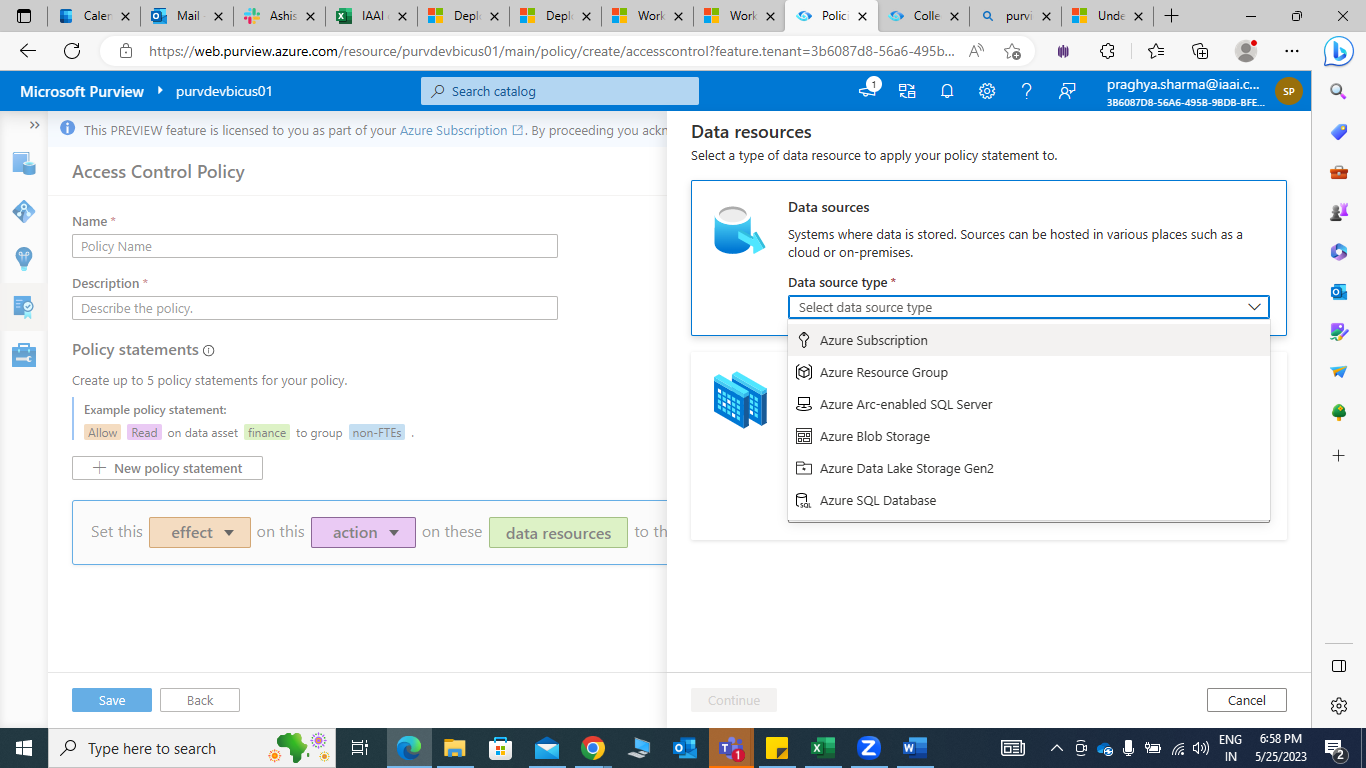Open a new browser tab

[x=1171, y=16]
